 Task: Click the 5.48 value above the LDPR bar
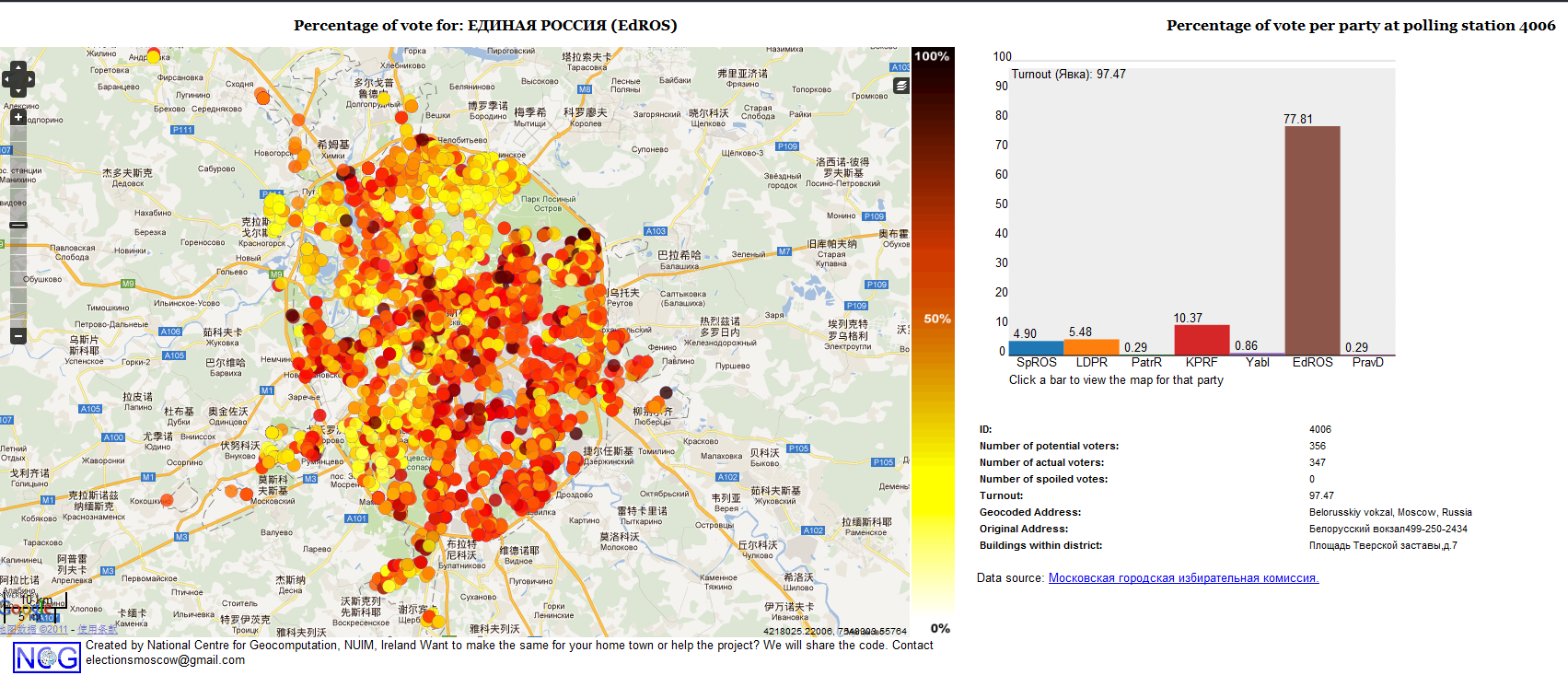(1080, 332)
